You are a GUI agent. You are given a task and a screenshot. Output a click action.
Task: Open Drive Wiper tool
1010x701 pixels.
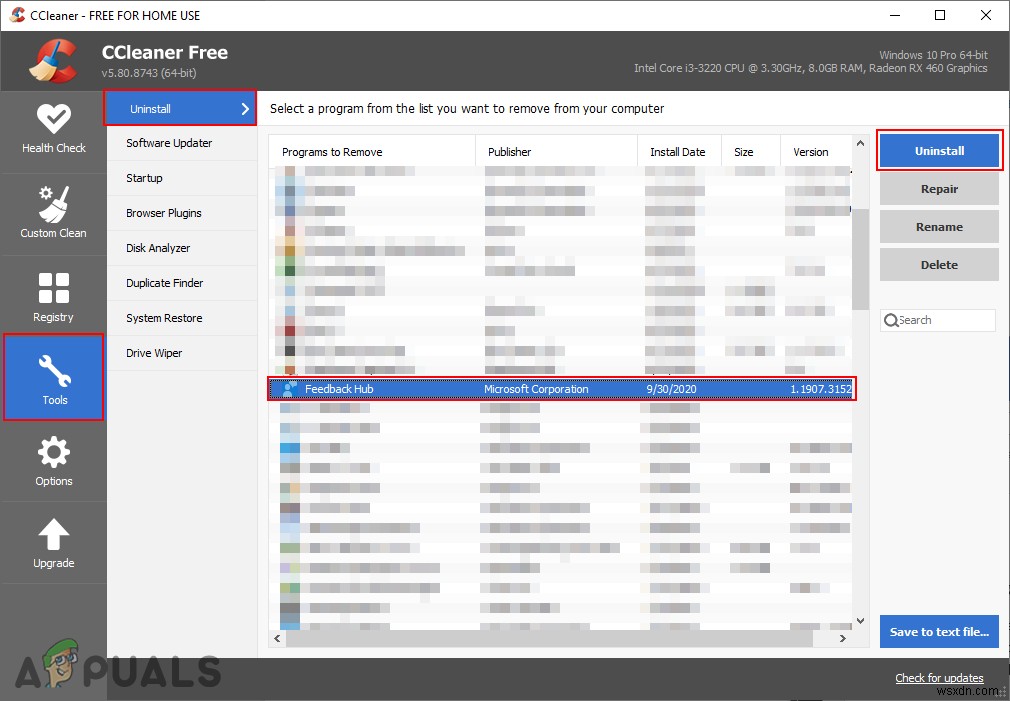pos(182,353)
